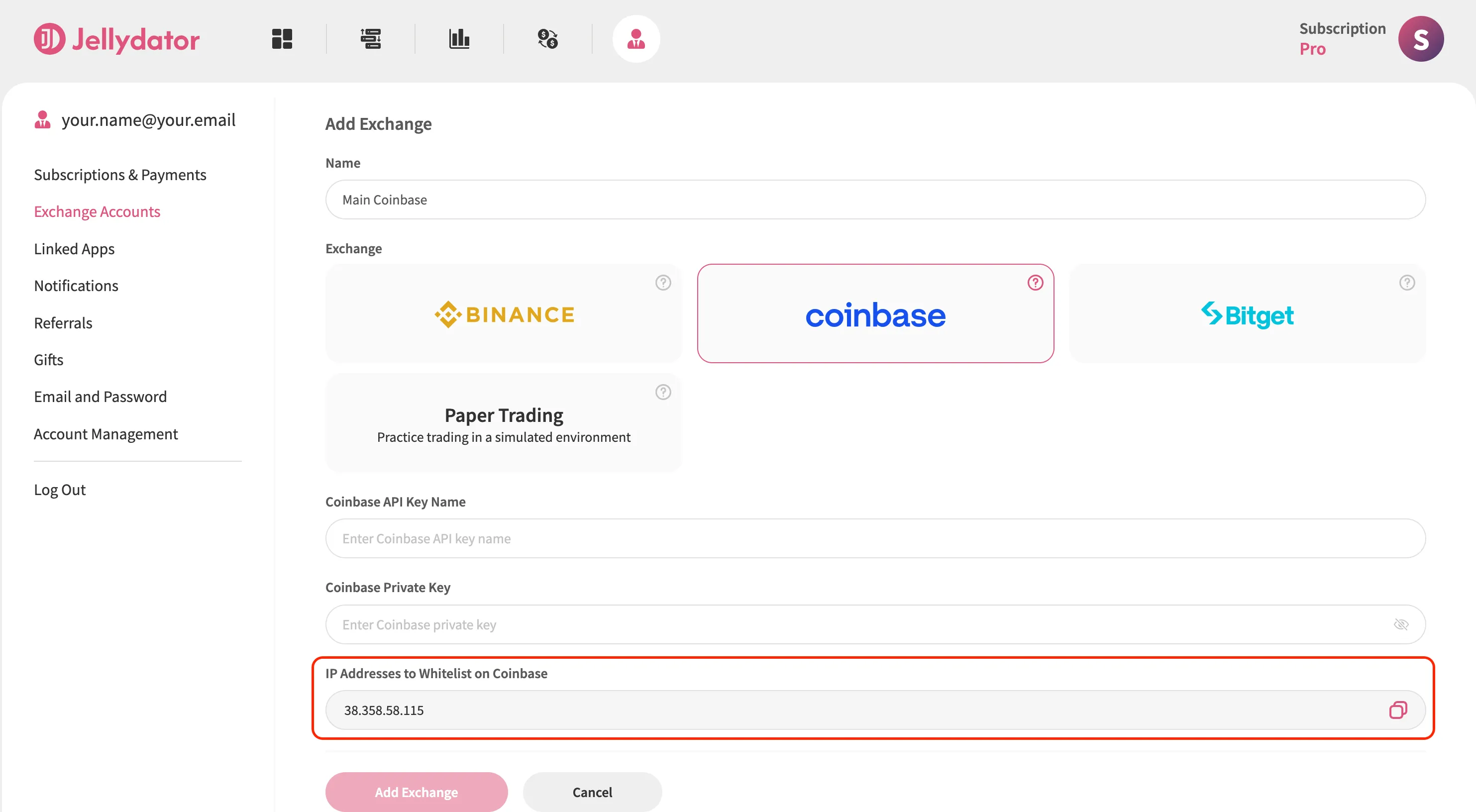
Task: Copy the whitelist IP address
Action: [x=1398, y=710]
